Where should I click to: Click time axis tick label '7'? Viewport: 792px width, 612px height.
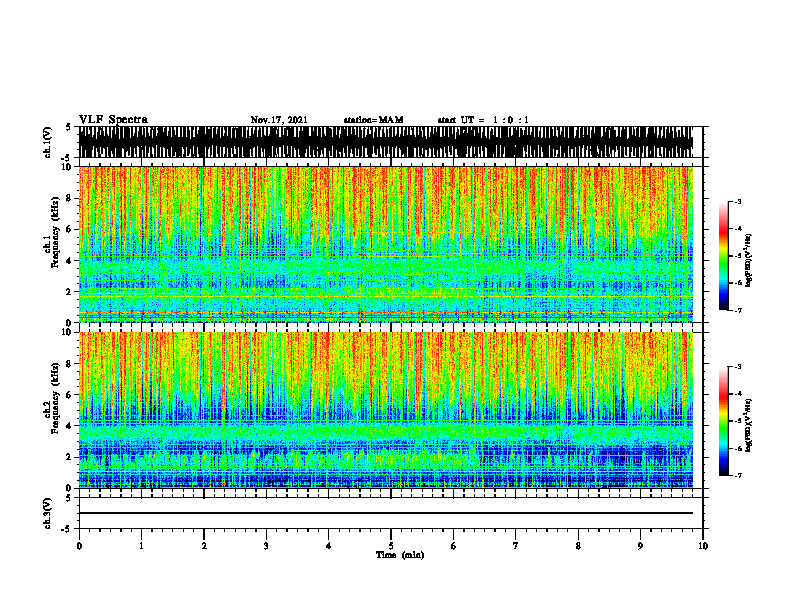[x=516, y=546]
